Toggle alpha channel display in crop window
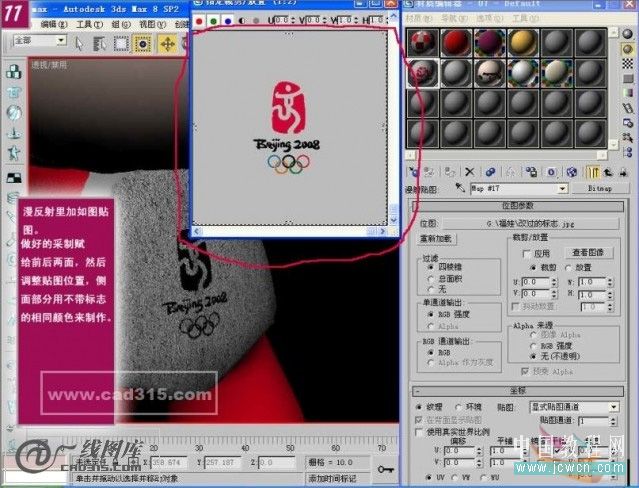 click(242, 20)
